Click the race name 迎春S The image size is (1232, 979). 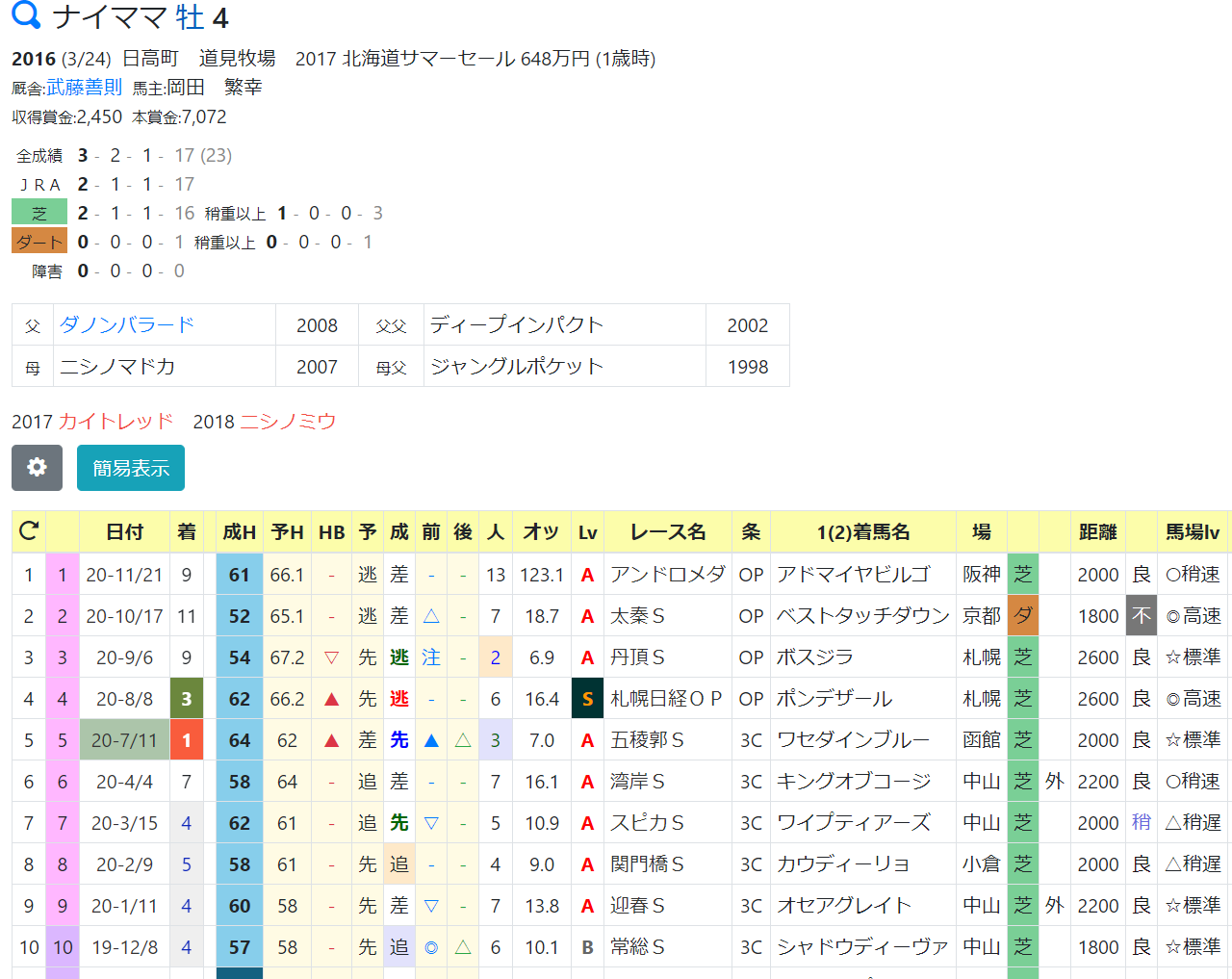(637, 906)
